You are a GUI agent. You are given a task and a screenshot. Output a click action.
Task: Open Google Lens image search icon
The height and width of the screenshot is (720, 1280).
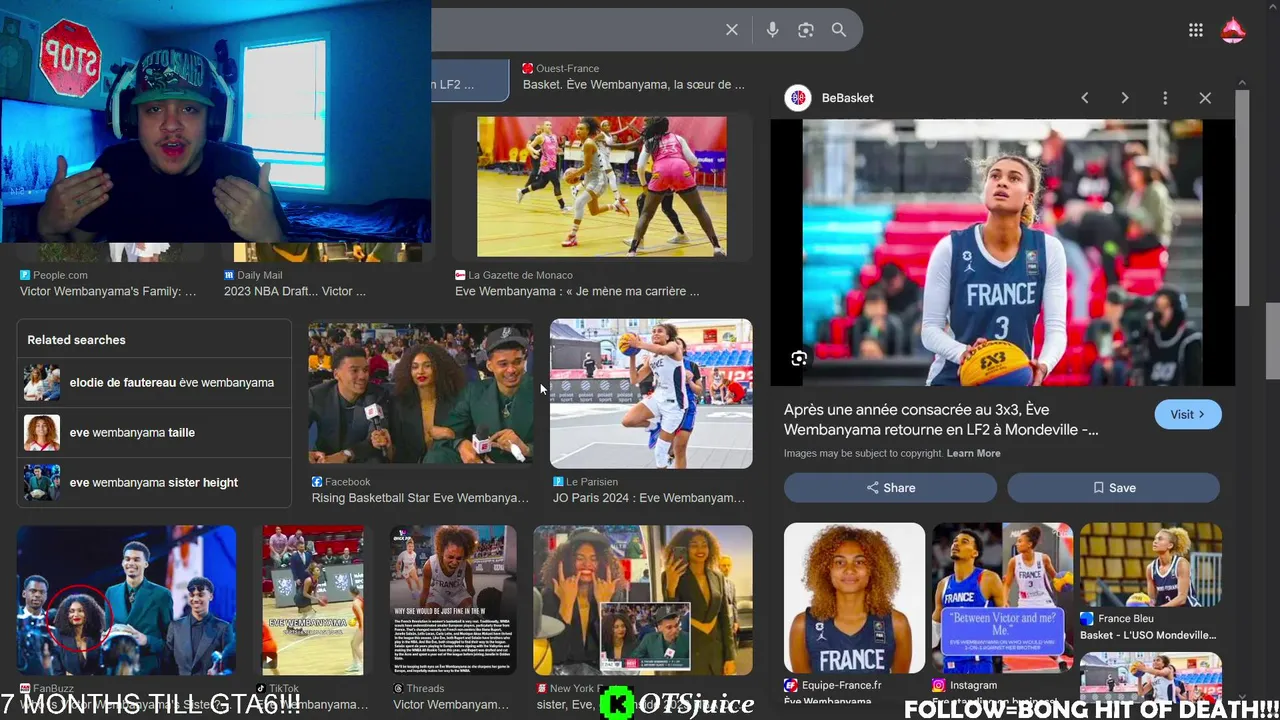(x=806, y=30)
